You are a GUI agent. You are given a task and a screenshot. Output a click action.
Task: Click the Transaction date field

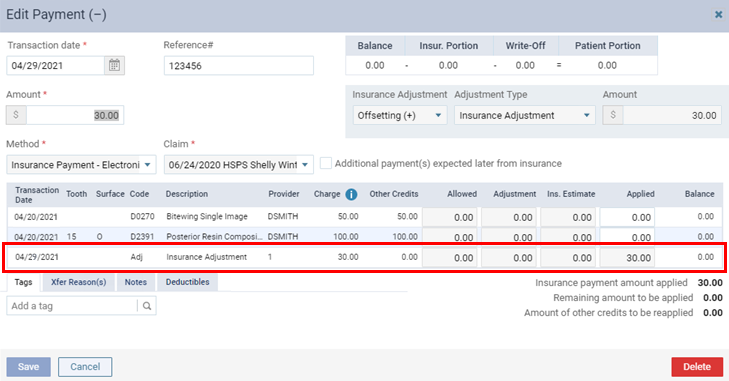55,66
